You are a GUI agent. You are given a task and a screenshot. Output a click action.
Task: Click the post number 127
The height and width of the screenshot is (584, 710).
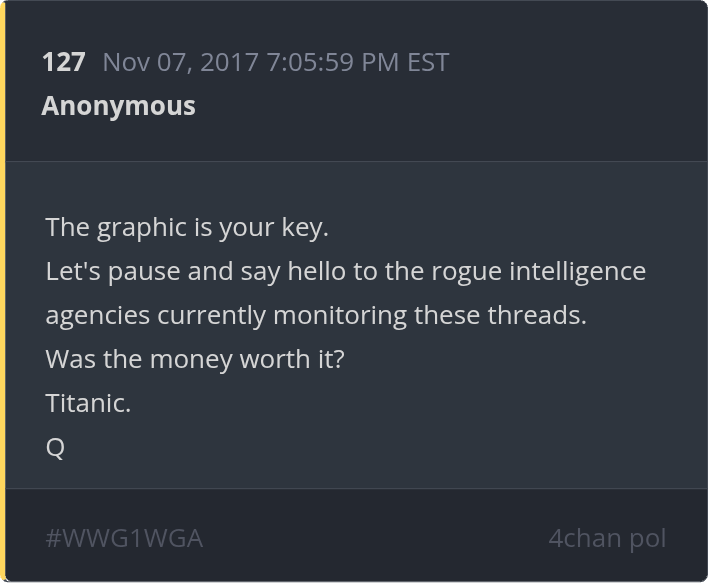point(63,62)
